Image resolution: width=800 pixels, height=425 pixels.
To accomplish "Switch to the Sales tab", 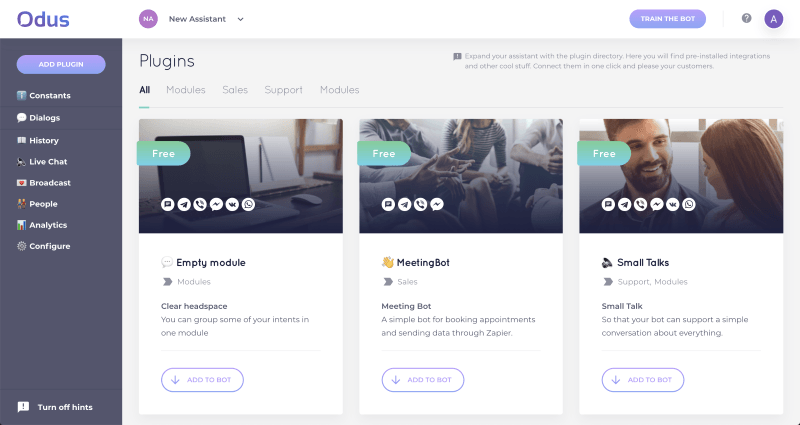I will [x=235, y=90].
